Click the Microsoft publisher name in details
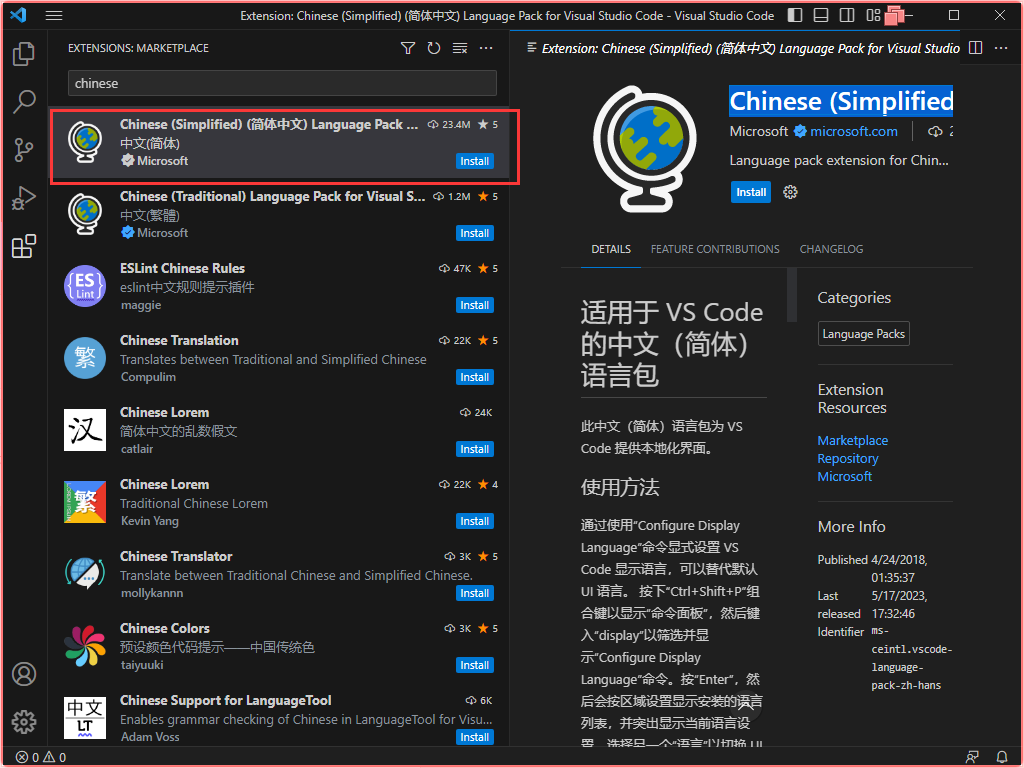1024x768 pixels. (x=759, y=131)
